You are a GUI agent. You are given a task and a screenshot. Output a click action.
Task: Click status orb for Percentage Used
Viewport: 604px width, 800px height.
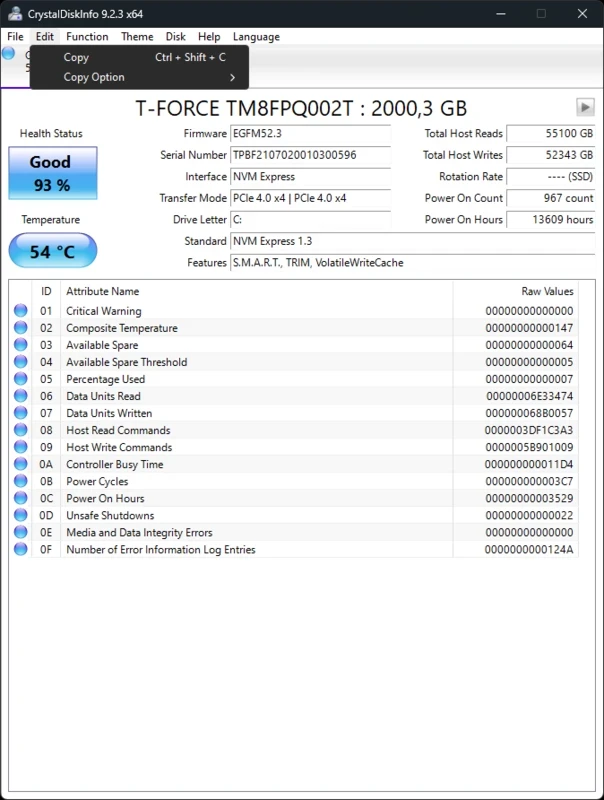[x=21, y=379]
